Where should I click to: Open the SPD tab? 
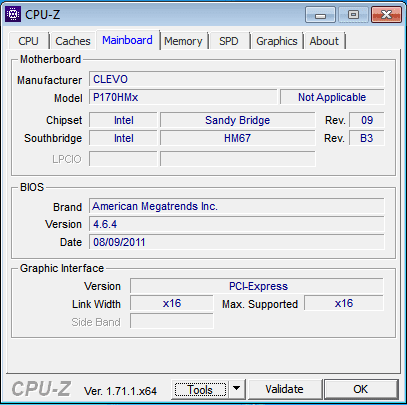(x=229, y=41)
